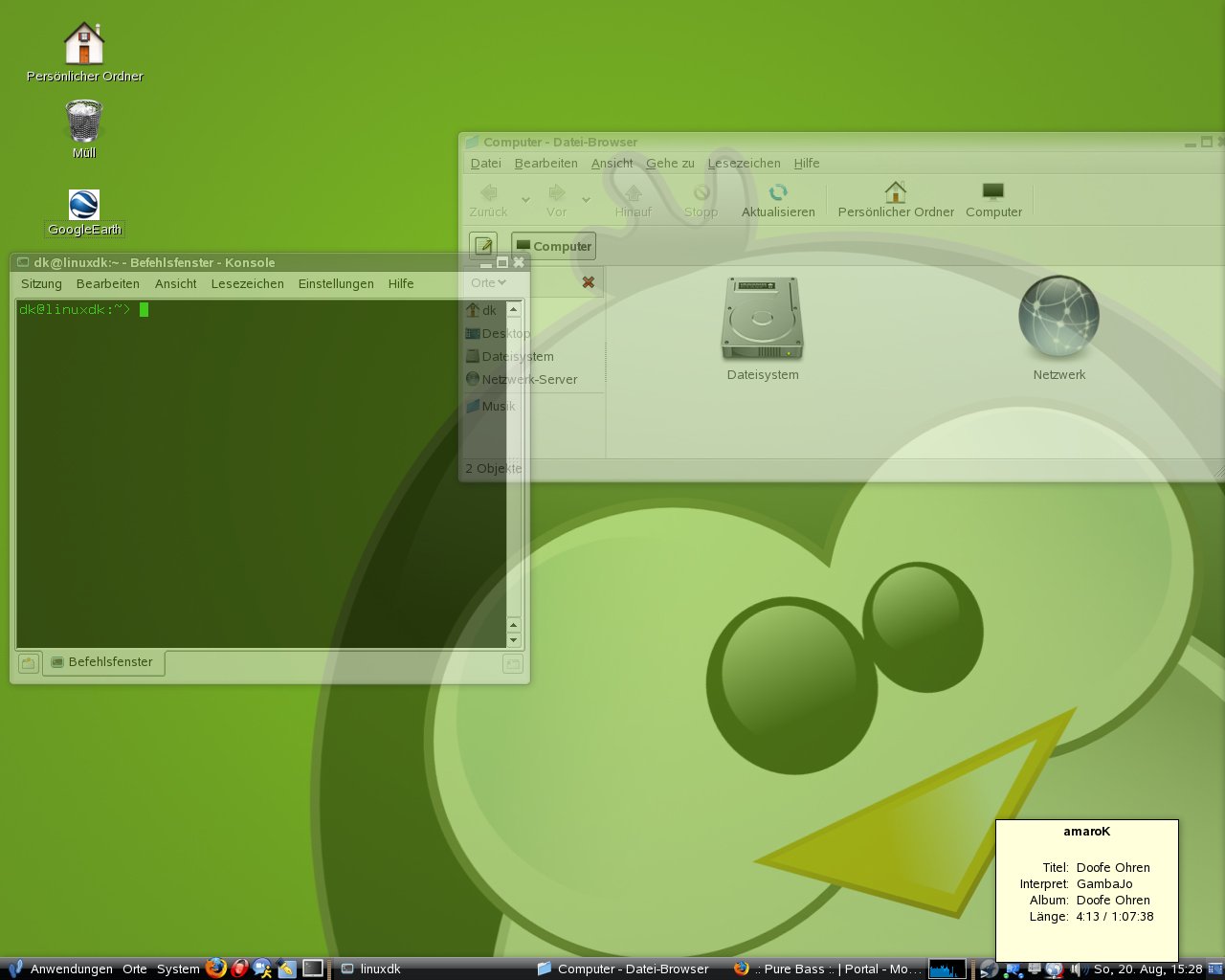
Task: Open the Müll trash icon
Action: [84, 122]
